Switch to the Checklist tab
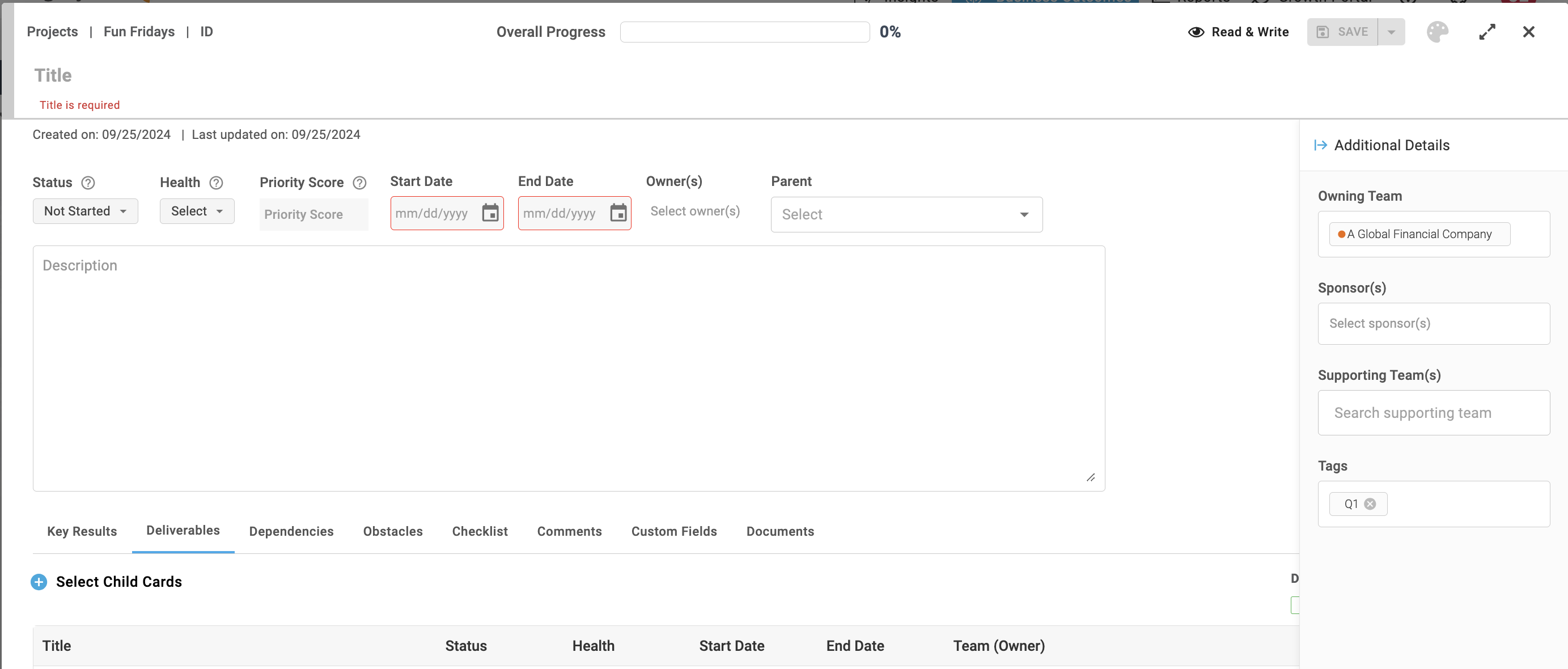 point(480,531)
